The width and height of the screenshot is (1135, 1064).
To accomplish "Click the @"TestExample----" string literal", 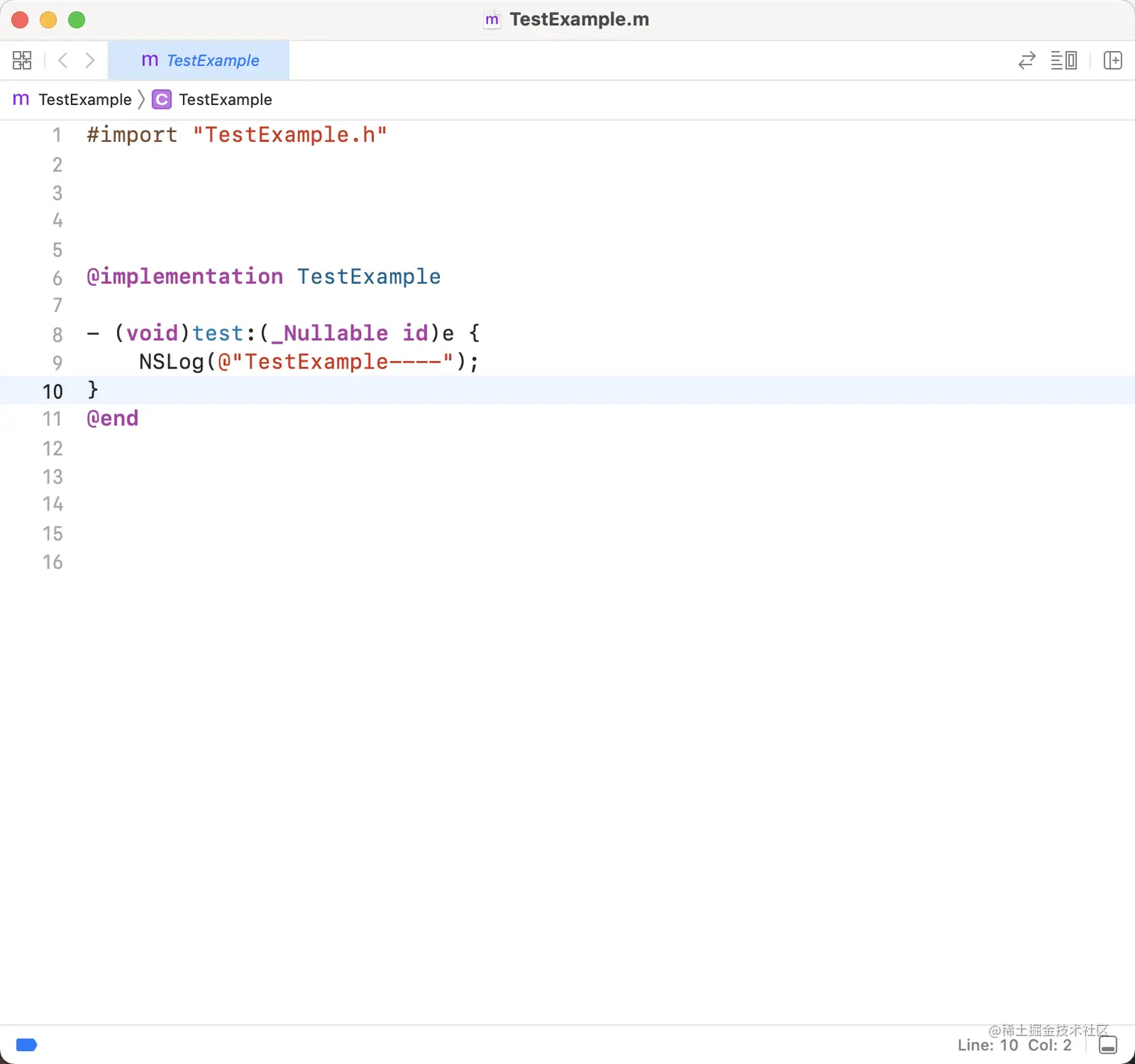I will pyautogui.click(x=336, y=362).
